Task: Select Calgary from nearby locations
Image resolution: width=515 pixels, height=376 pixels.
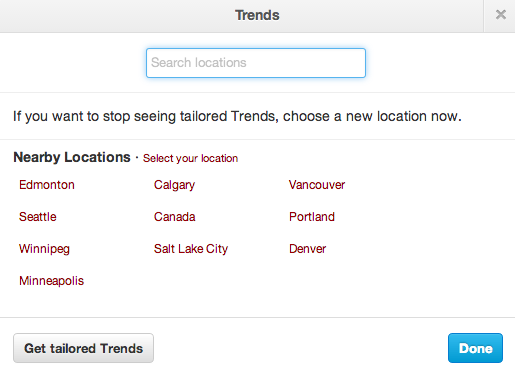Action: tap(174, 185)
